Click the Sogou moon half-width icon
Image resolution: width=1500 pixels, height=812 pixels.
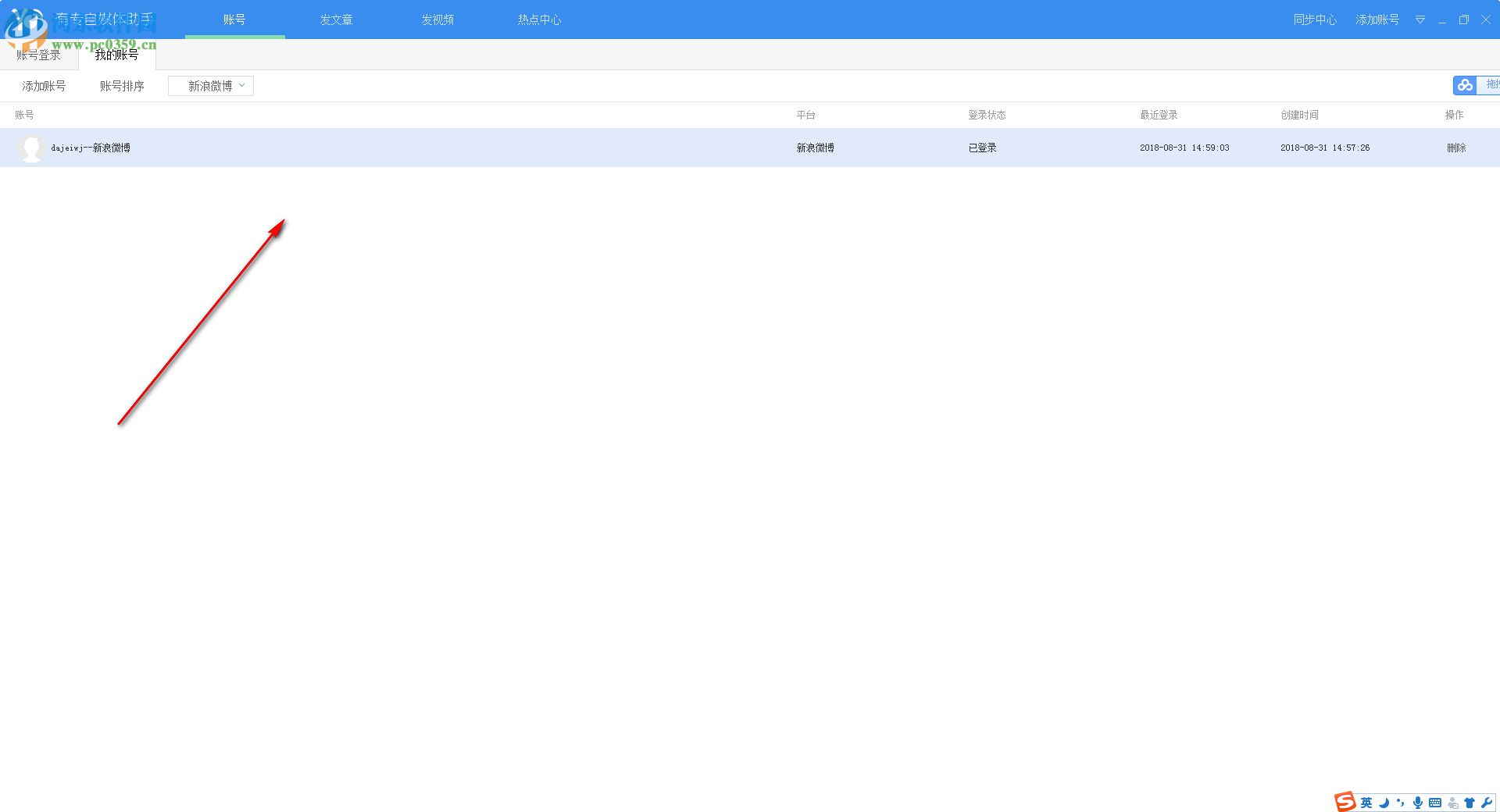tap(1384, 803)
